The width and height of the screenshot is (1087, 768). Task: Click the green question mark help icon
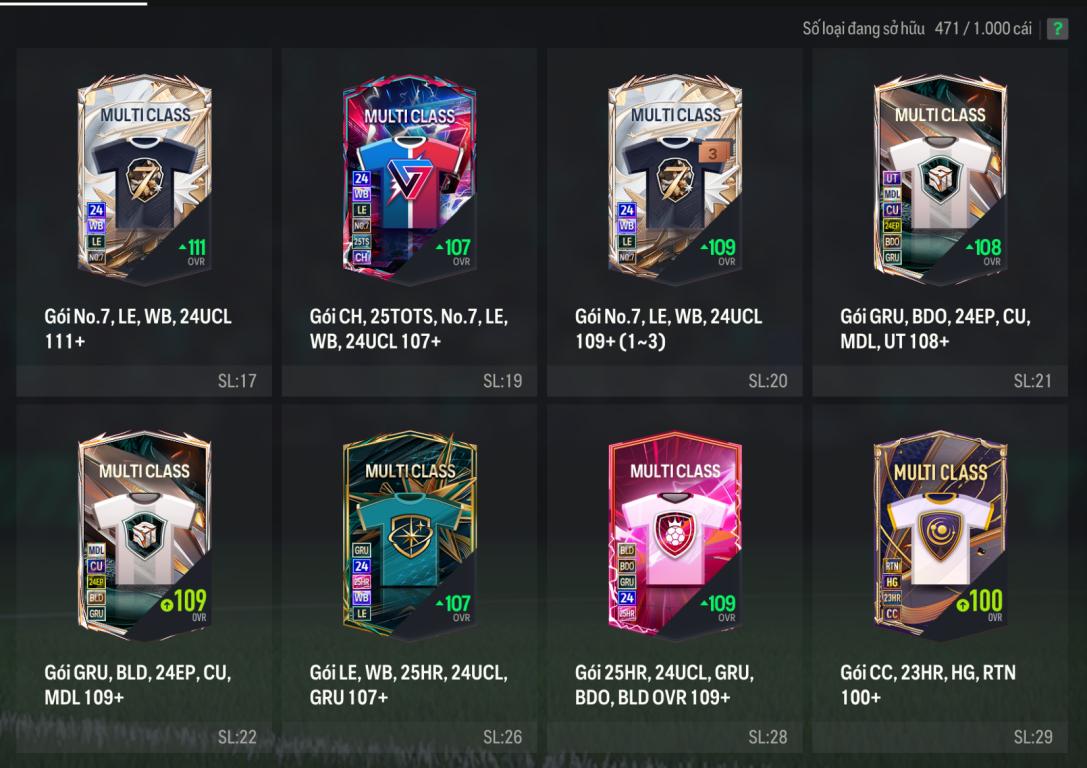(x=1057, y=28)
